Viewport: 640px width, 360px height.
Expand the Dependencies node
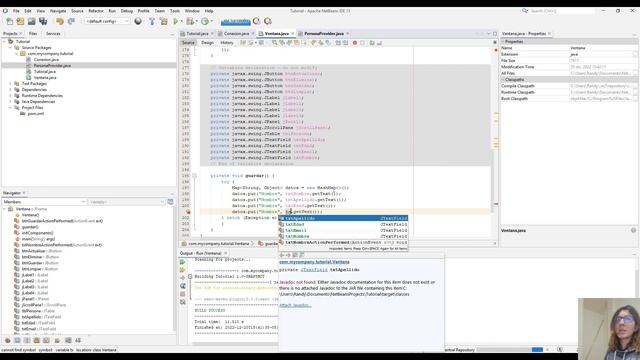click(10, 89)
